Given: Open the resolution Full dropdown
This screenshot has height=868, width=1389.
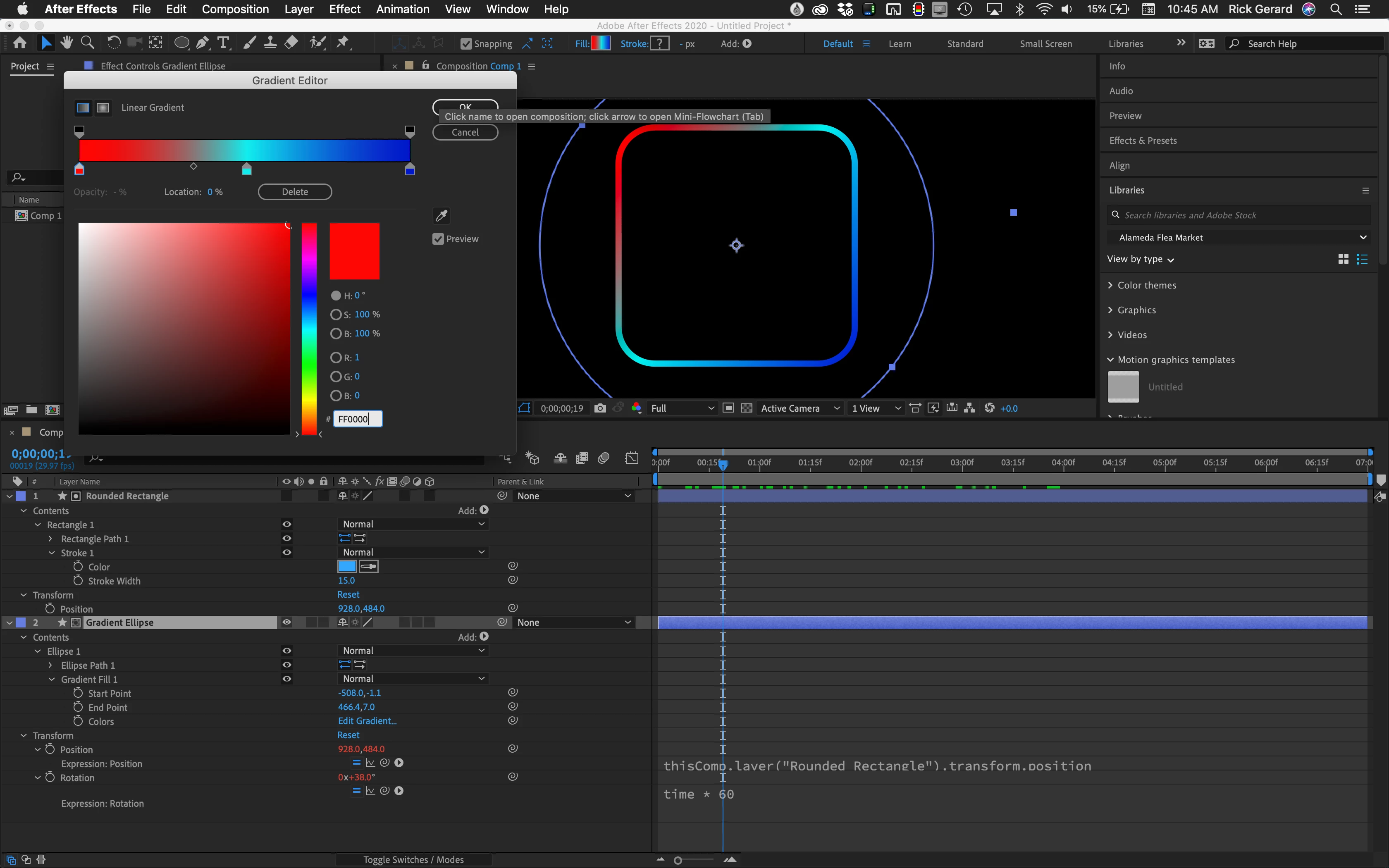Looking at the screenshot, I should pos(682,408).
